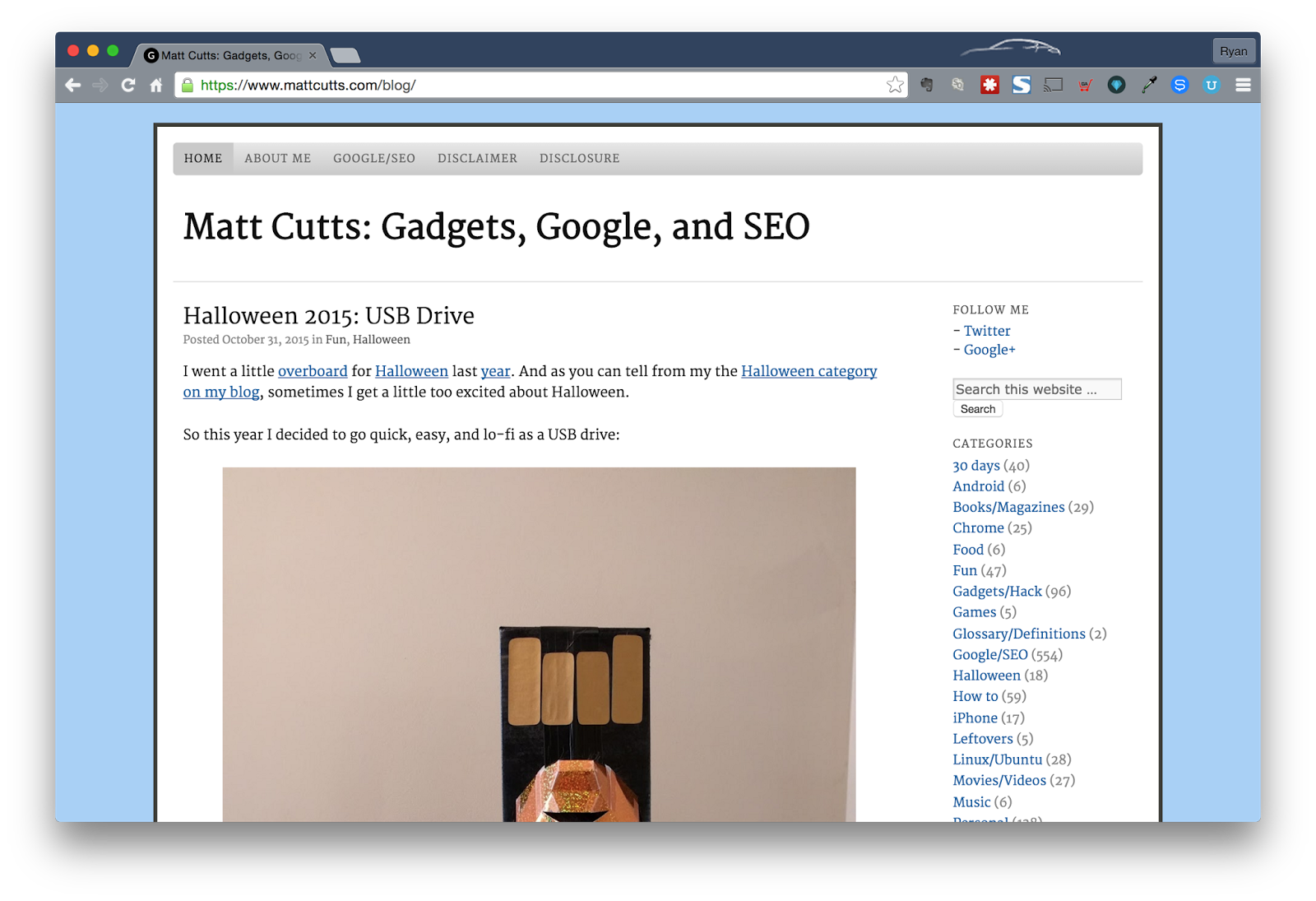
Task: Click the grey SEO gears extension icon
Action: coord(958,85)
